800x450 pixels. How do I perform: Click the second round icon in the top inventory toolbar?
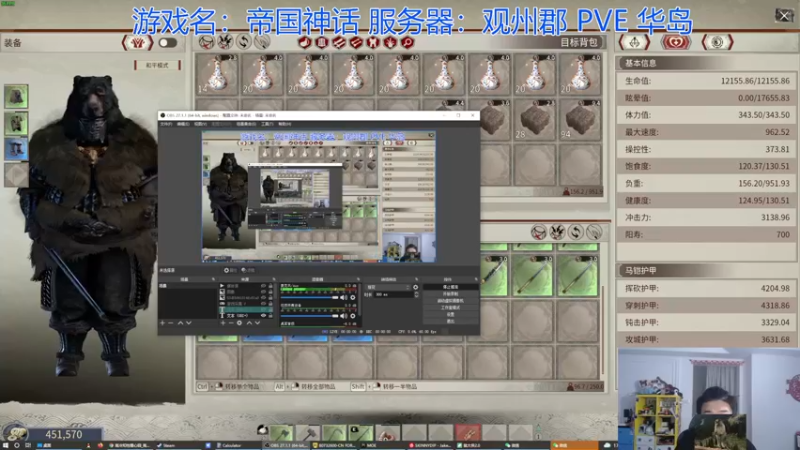[225, 42]
